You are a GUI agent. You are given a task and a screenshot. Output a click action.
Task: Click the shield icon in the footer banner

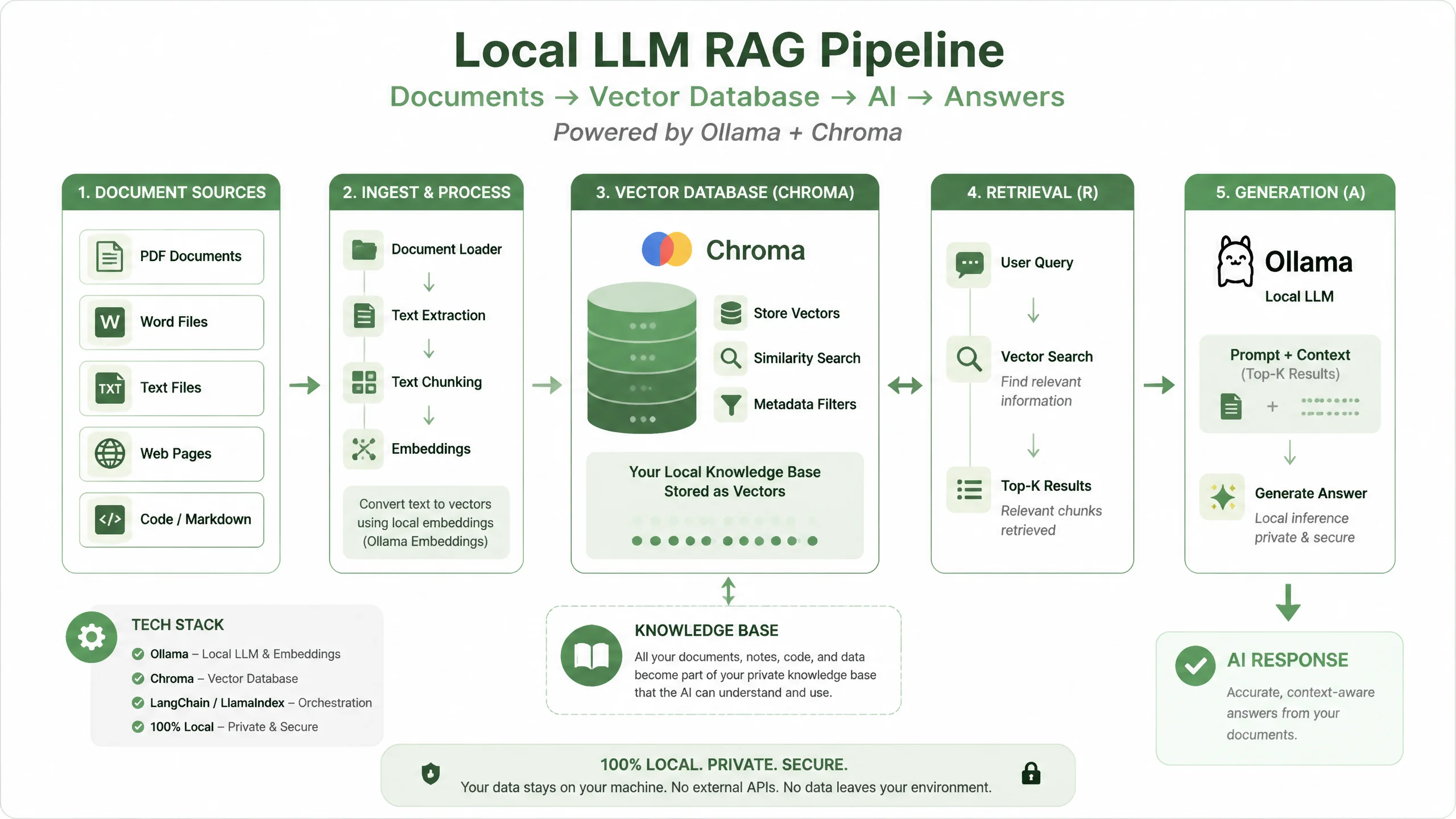431,773
